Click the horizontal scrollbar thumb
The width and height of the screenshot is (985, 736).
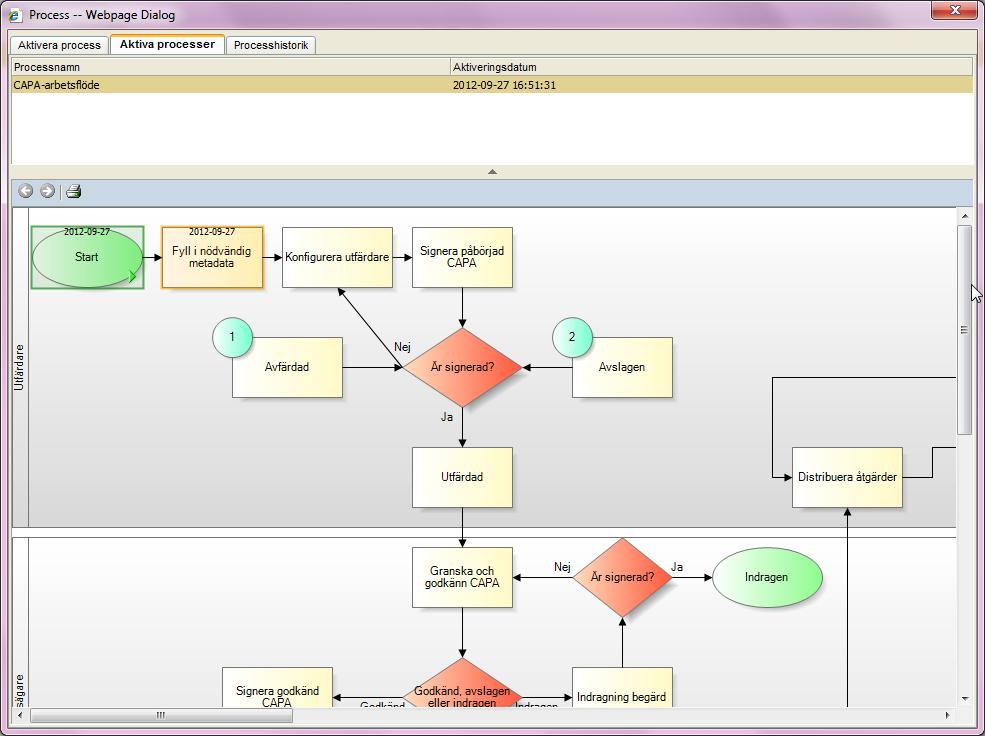click(161, 715)
